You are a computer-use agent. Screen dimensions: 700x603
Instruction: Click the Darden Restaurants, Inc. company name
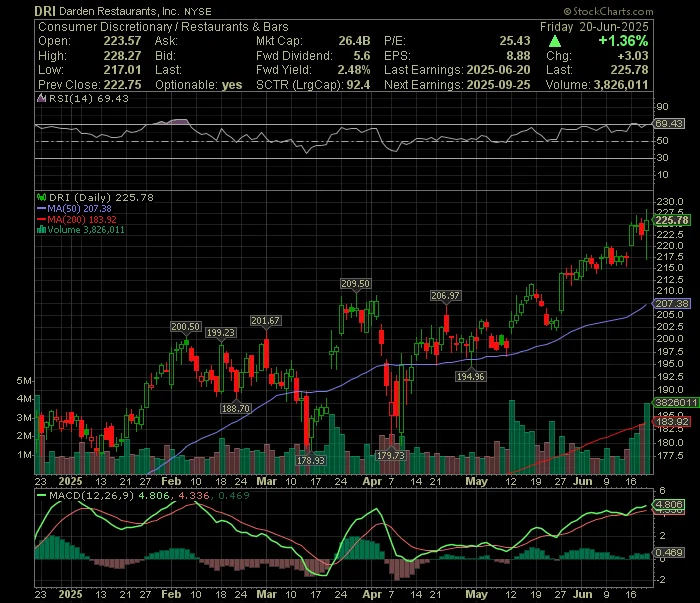point(119,12)
